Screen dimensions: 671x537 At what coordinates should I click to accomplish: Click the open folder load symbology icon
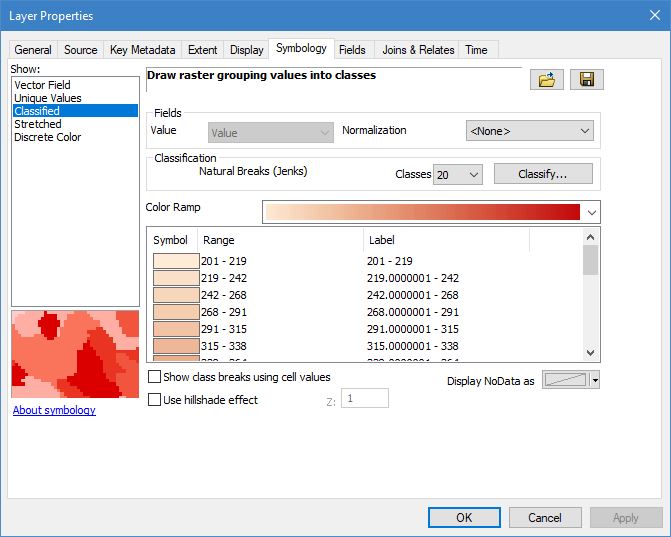[547, 80]
